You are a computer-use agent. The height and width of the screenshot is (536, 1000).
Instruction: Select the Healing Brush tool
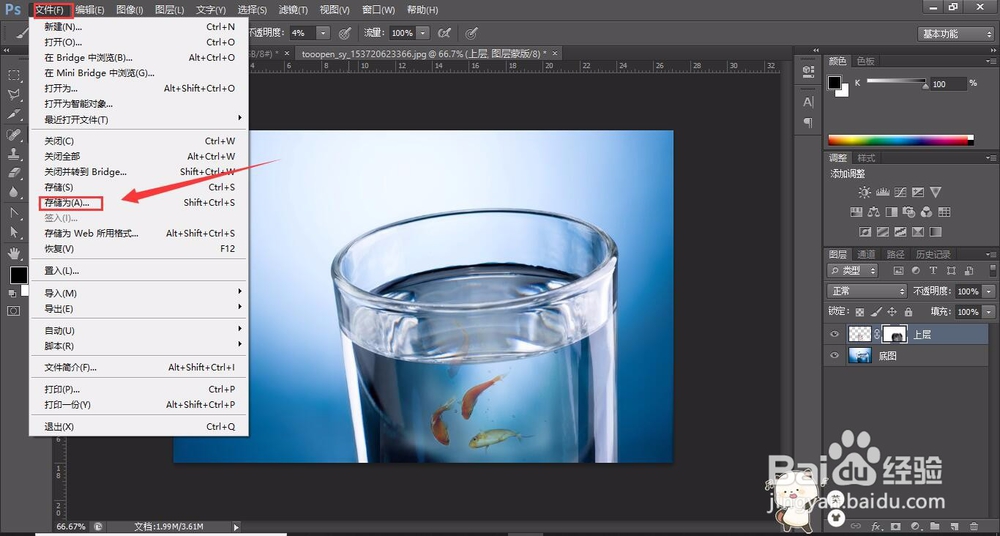[13, 135]
